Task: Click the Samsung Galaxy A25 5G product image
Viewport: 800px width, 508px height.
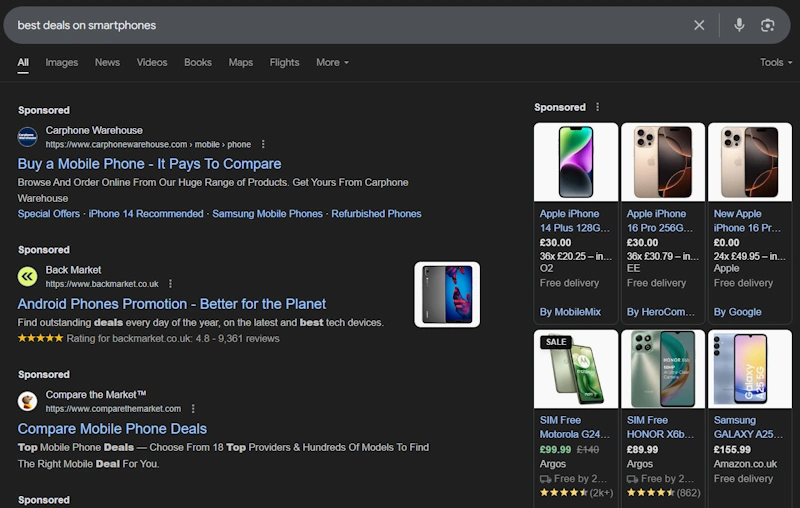Action: (750, 369)
